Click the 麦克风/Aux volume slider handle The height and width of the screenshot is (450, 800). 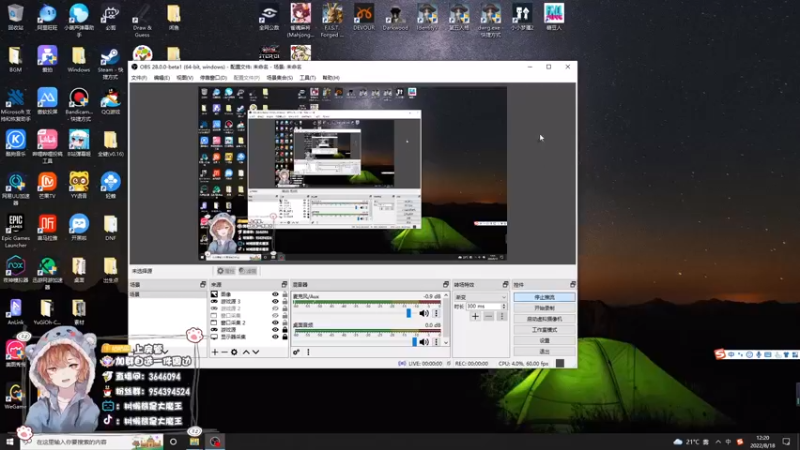pos(408,313)
